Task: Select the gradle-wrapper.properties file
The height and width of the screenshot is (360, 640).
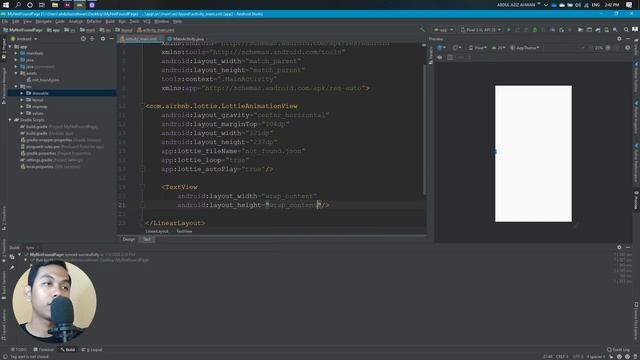Action: [x=61, y=140]
